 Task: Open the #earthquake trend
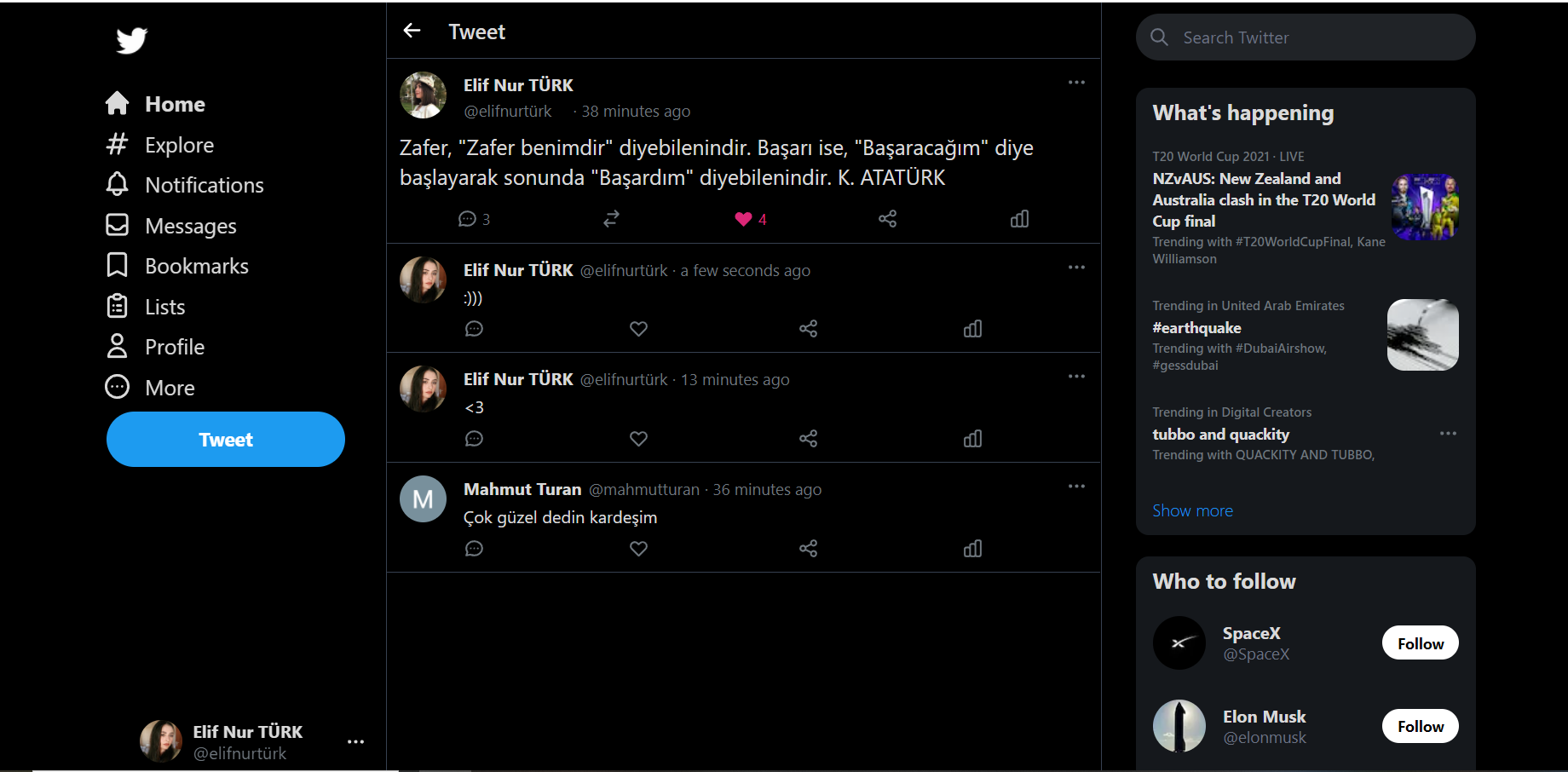(1196, 328)
